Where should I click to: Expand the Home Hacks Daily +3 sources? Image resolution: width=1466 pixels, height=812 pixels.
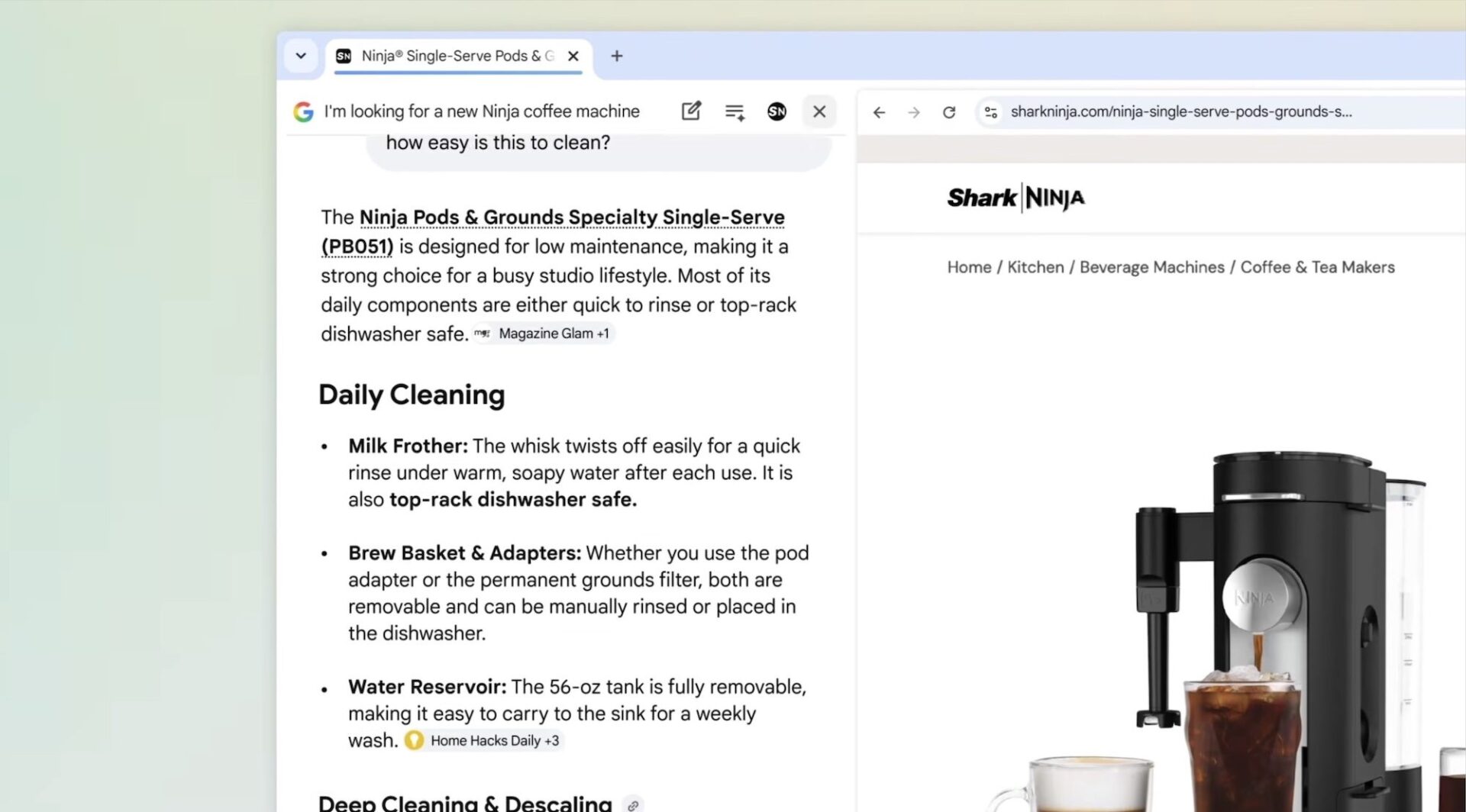[x=485, y=740]
